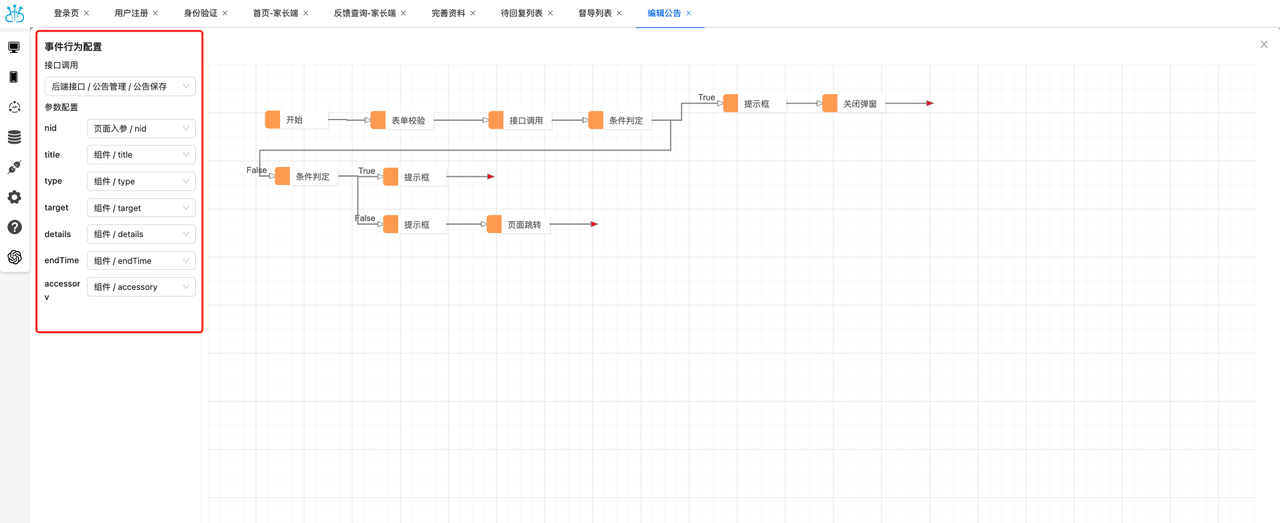This screenshot has height=523, width=1280.
Task: Close the 督导列表 tab
Action: 620,14
